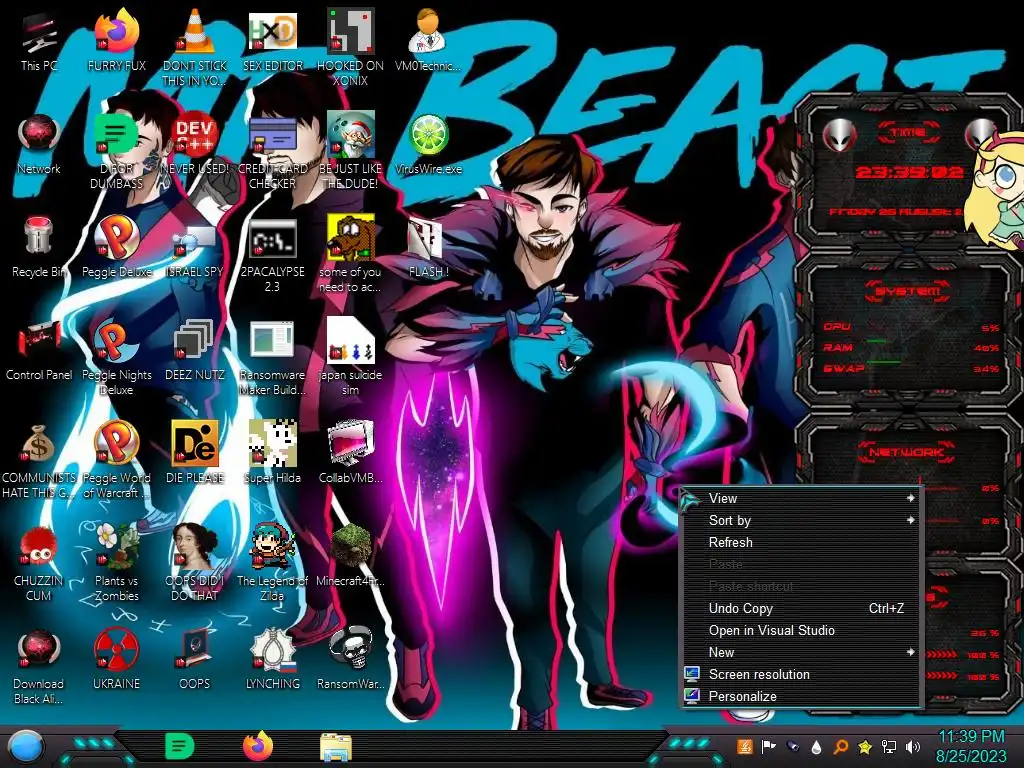The image size is (1024, 768).
Task: Expand the View submenu arrow
Action: (910, 498)
